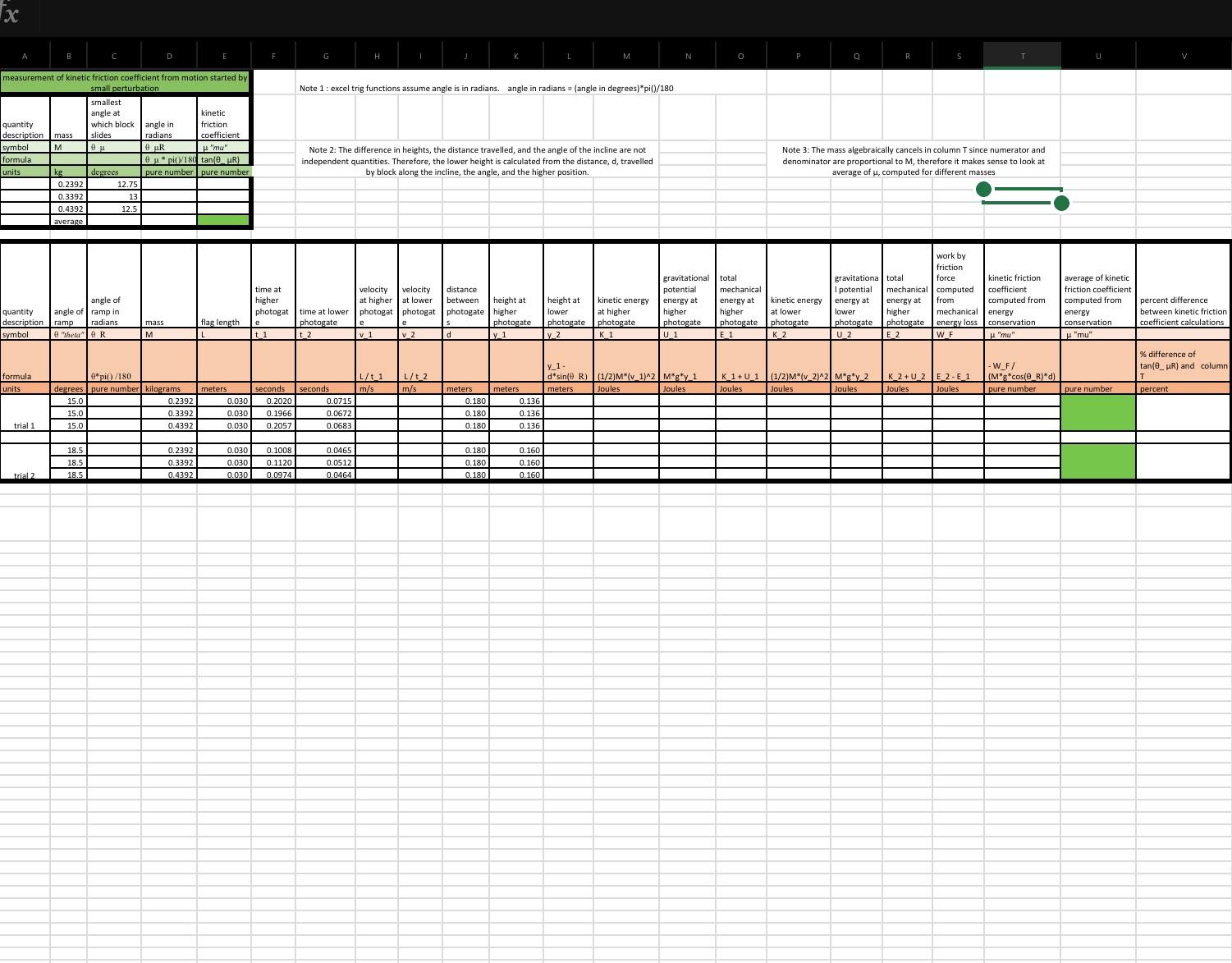The image size is (1232, 963).
Task: Click the '(1/2)M*(v_1)^2' formula cell
Action: click(626, 361)
